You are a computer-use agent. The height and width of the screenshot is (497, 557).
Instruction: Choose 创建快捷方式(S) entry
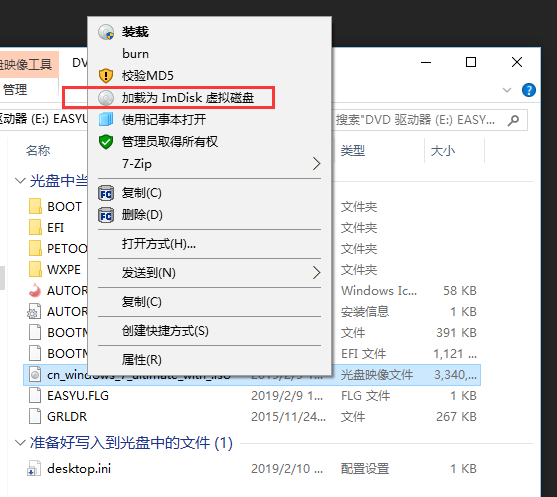(210, 331)
